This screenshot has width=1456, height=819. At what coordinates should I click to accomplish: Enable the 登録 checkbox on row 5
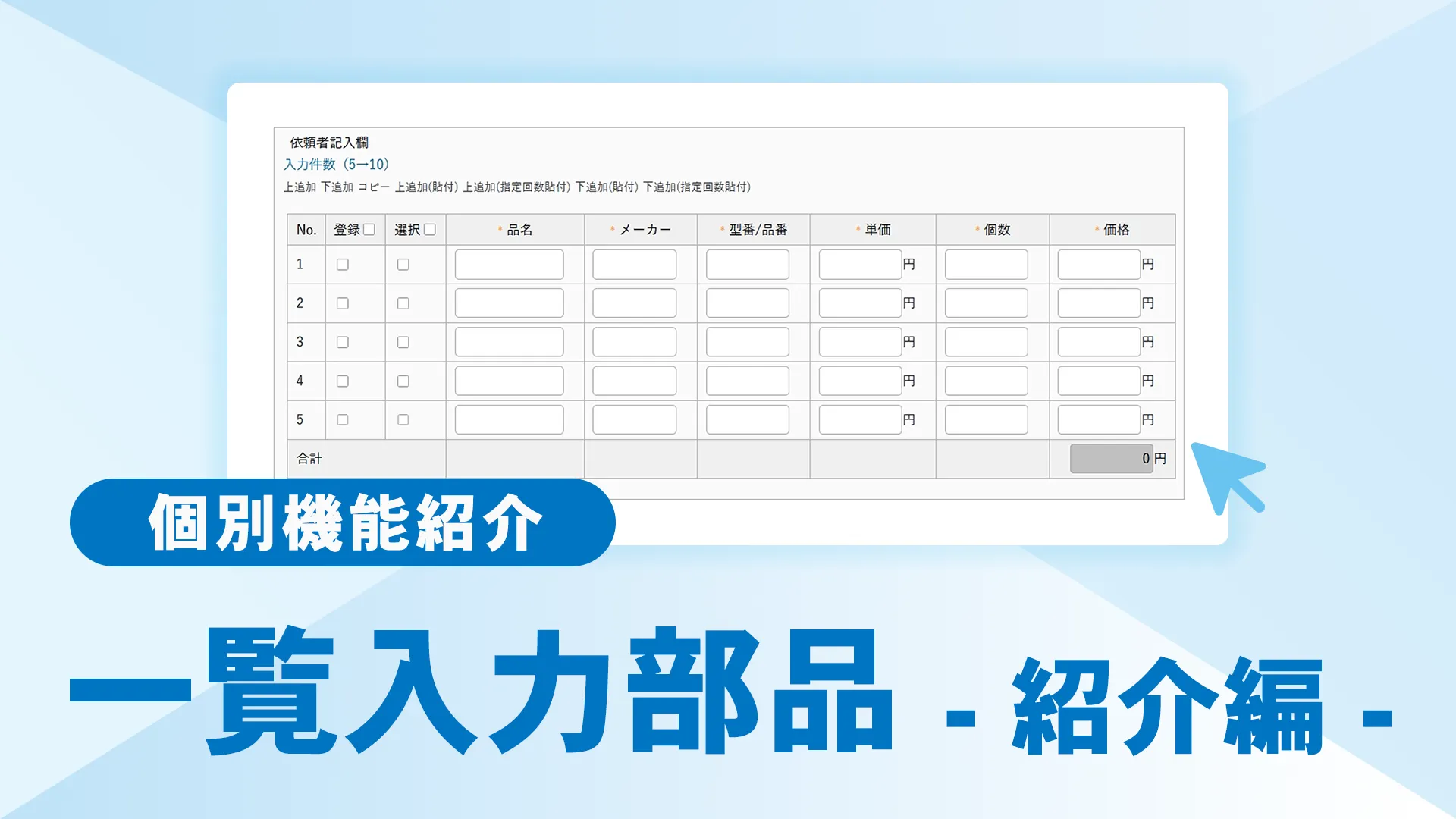pos(344,419)
